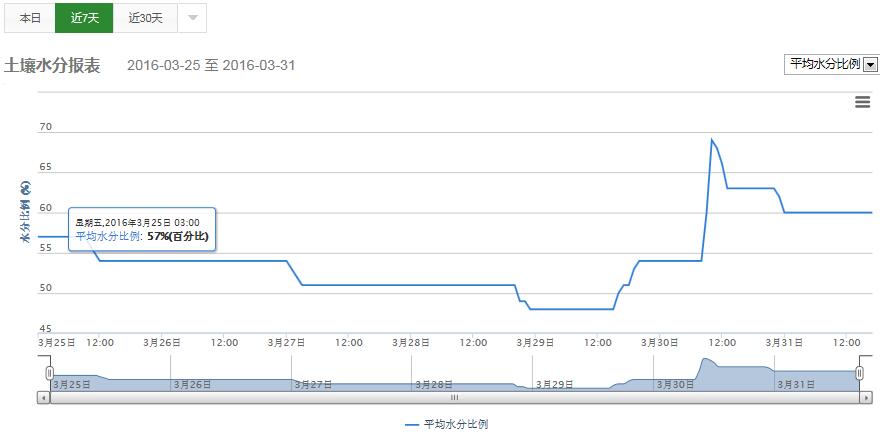Open the chart export hamburger menu
The height and width of the screenshot is (434, 880).
point(862,101)
